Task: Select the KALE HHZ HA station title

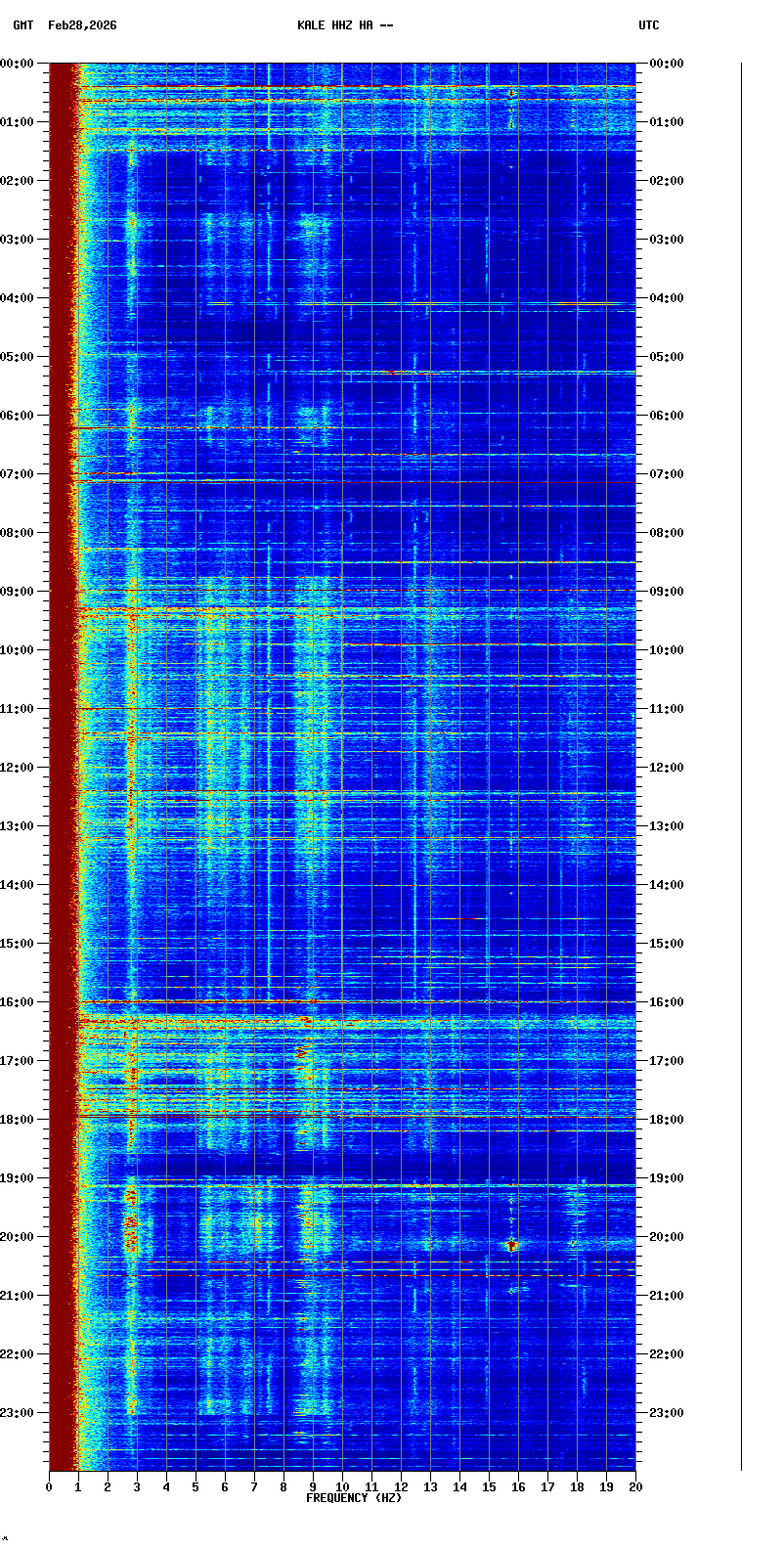Action: point(345,25)
